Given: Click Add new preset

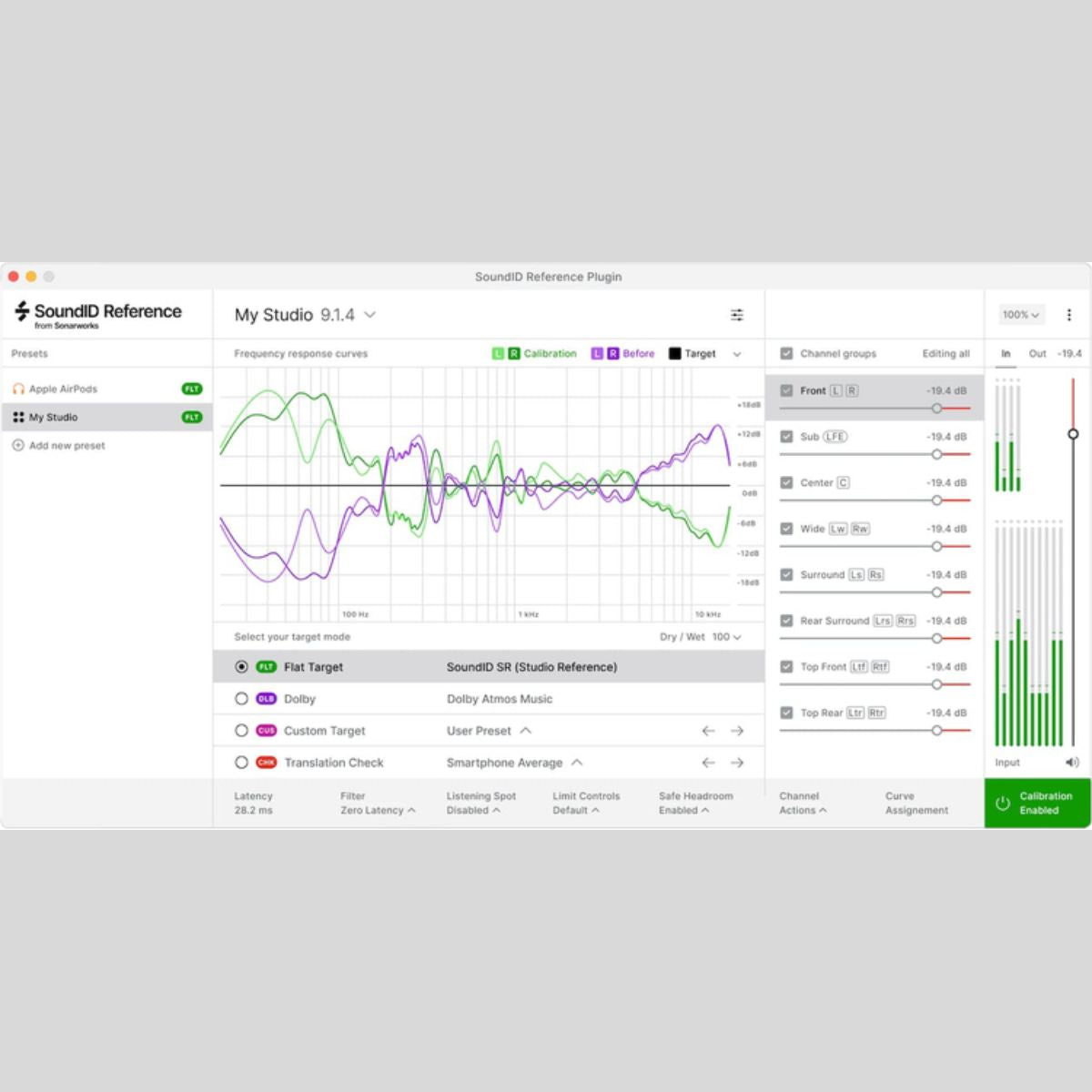Looking at the screenshot, I should 59,446.
